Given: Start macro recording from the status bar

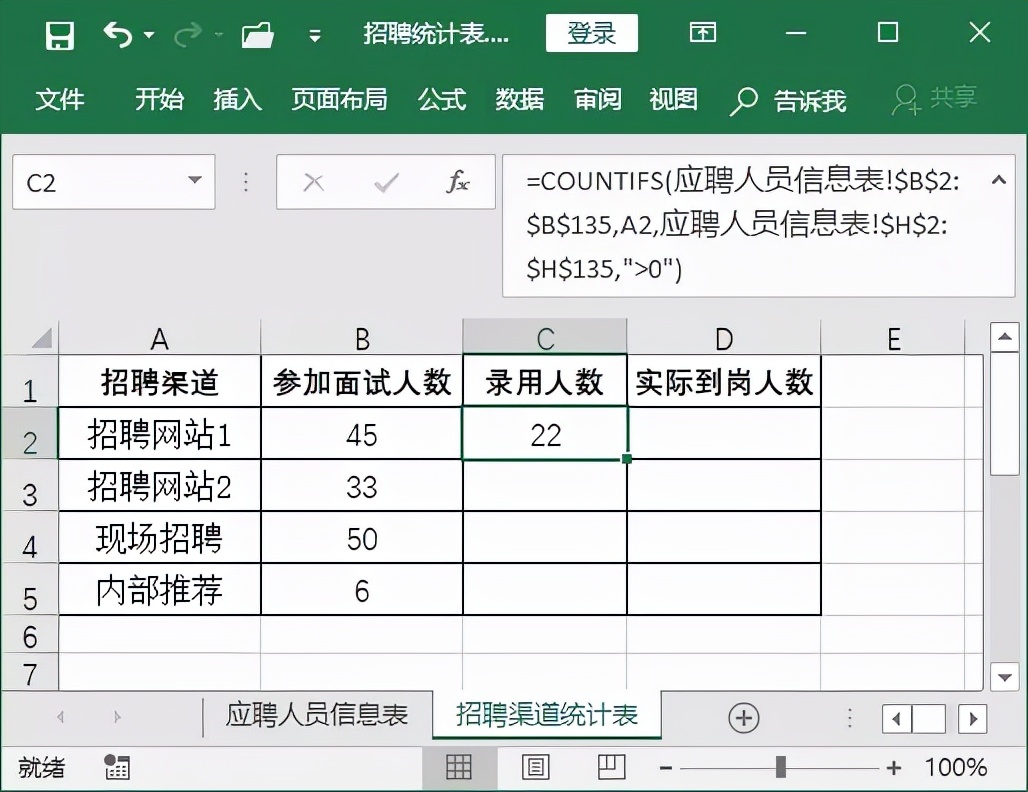Looking at the screenshot, I should pos(117,767).
